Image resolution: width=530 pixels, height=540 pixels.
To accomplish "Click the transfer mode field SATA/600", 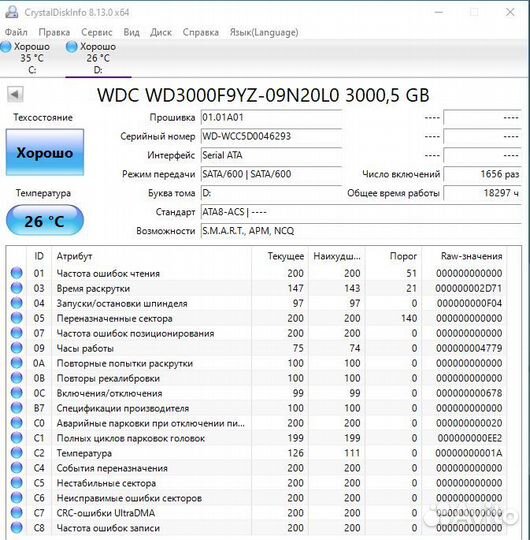I will 271,174.
